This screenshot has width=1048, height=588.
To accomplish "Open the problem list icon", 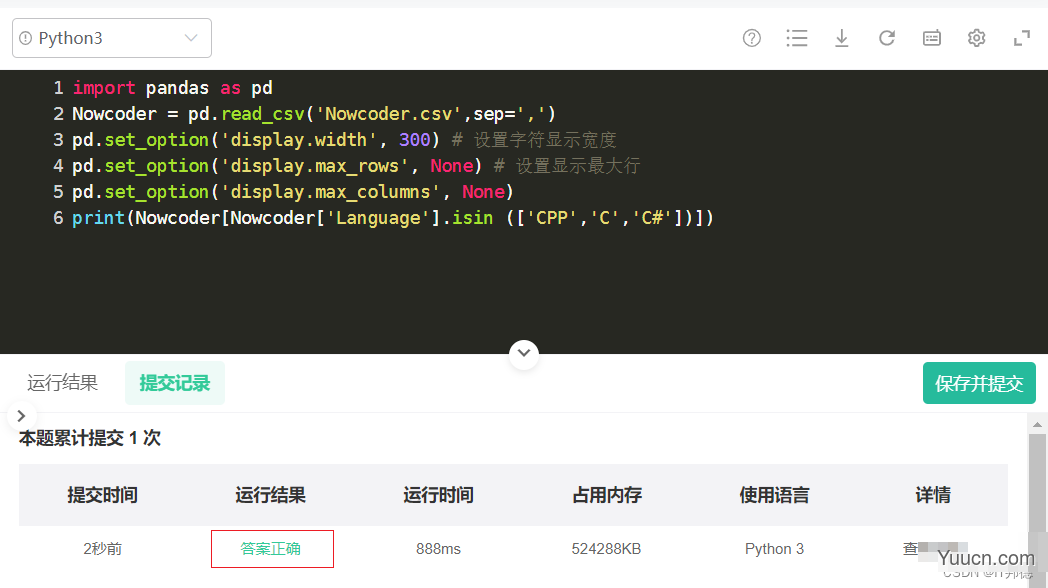I will click(797, 38).
